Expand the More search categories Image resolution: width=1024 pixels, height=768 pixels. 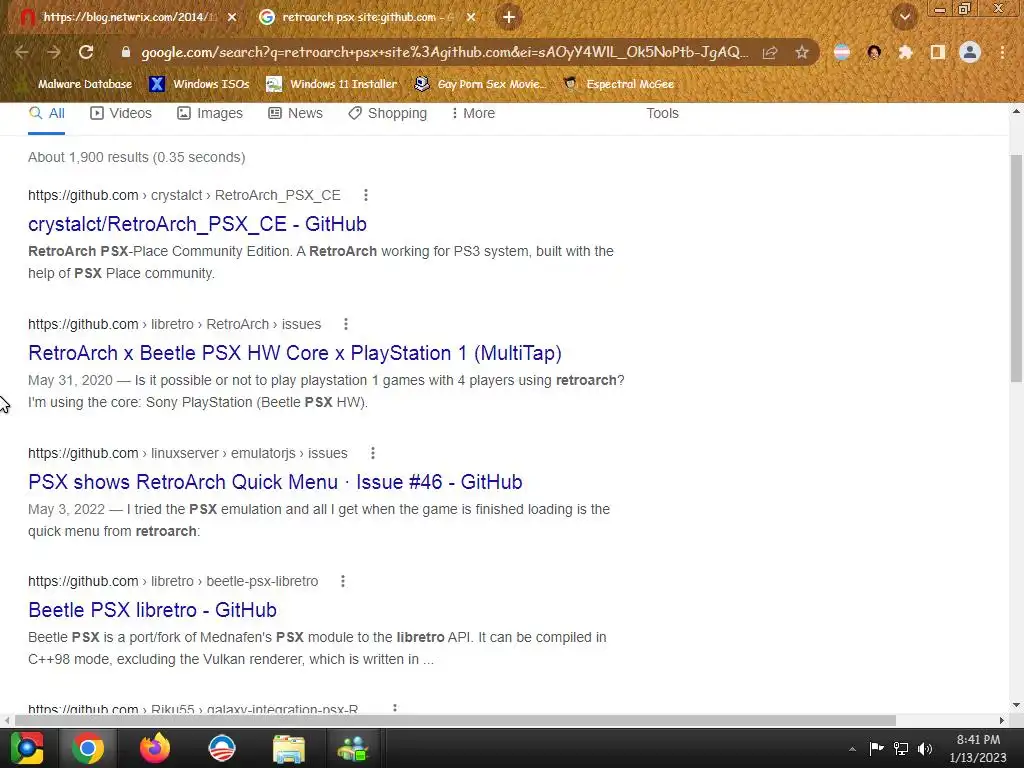coord(473,113)
